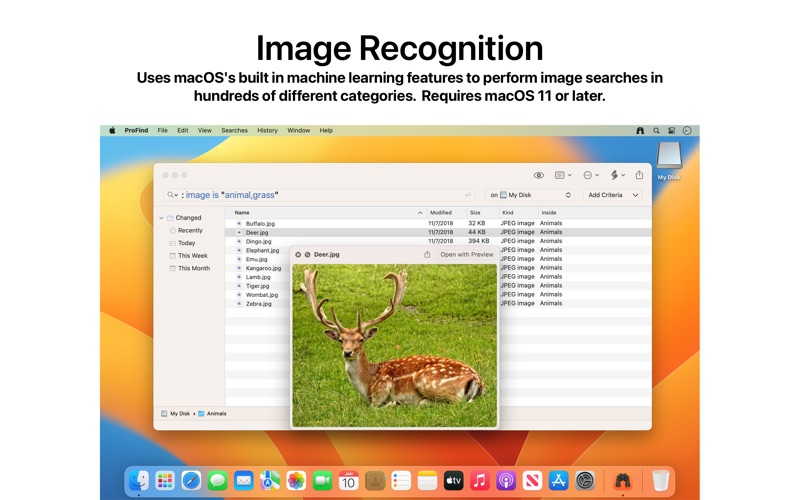Viewport: 800px width, 500px height.
Task: Toggle the Quick Look eye icon in toolbar
Action: point(538,175)
